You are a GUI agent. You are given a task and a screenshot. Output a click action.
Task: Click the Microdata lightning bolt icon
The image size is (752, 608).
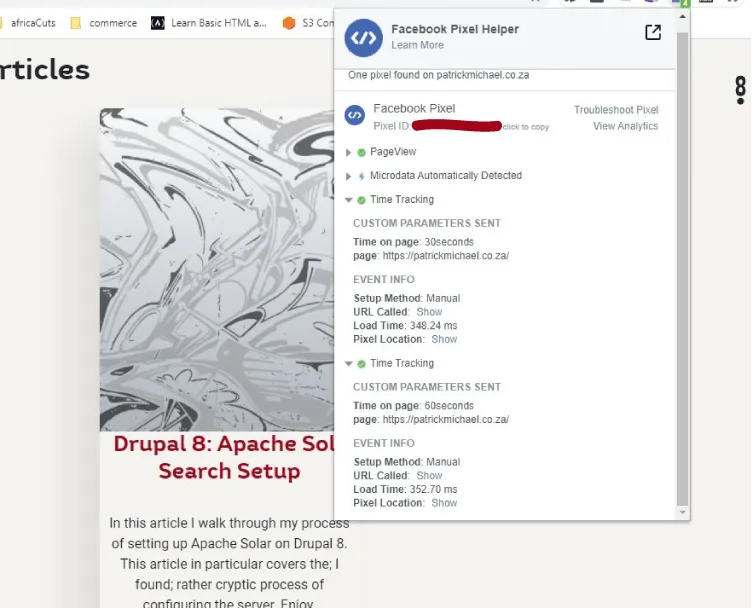pyautogui.click(x=361, y=176)
